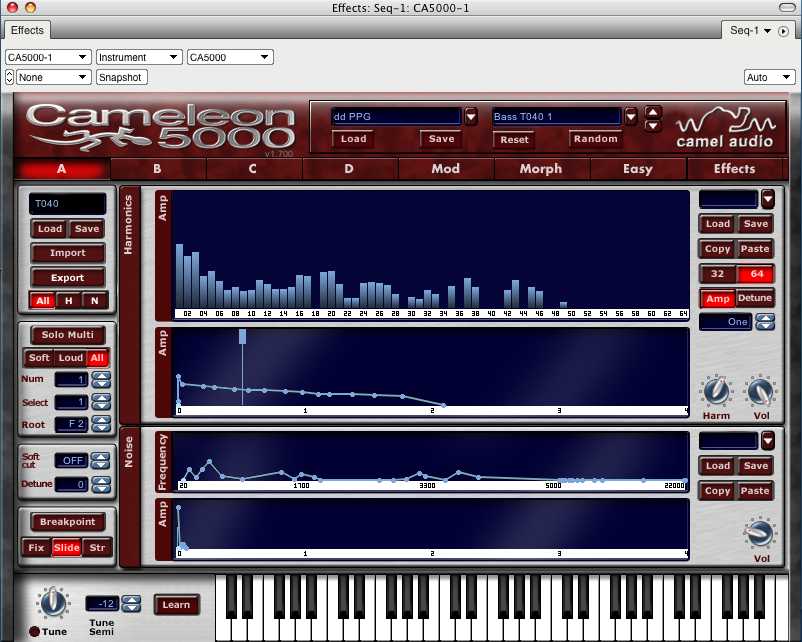Open the harmonics preset dropdown arrow
This screenshot has width=802, height=642.
[x=768, y=199]
